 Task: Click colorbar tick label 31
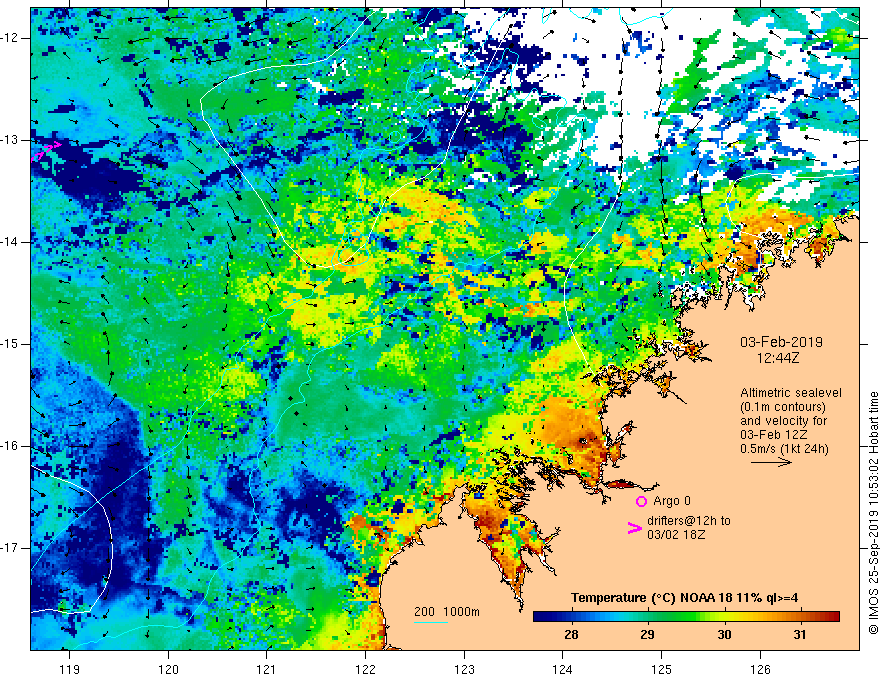800,635
